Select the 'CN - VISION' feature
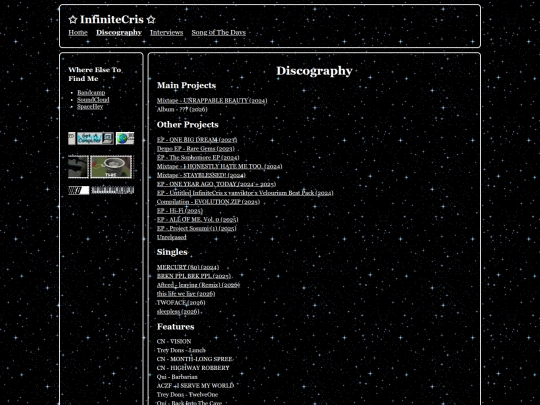Screen dimensions: 540x405 174,341
